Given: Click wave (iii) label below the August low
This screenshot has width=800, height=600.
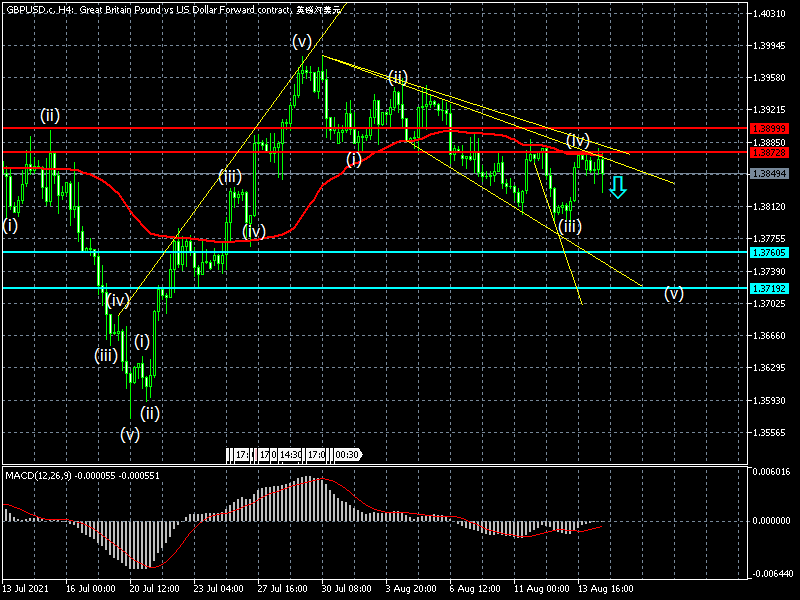Looking at the screenshot, I should 570,226.
